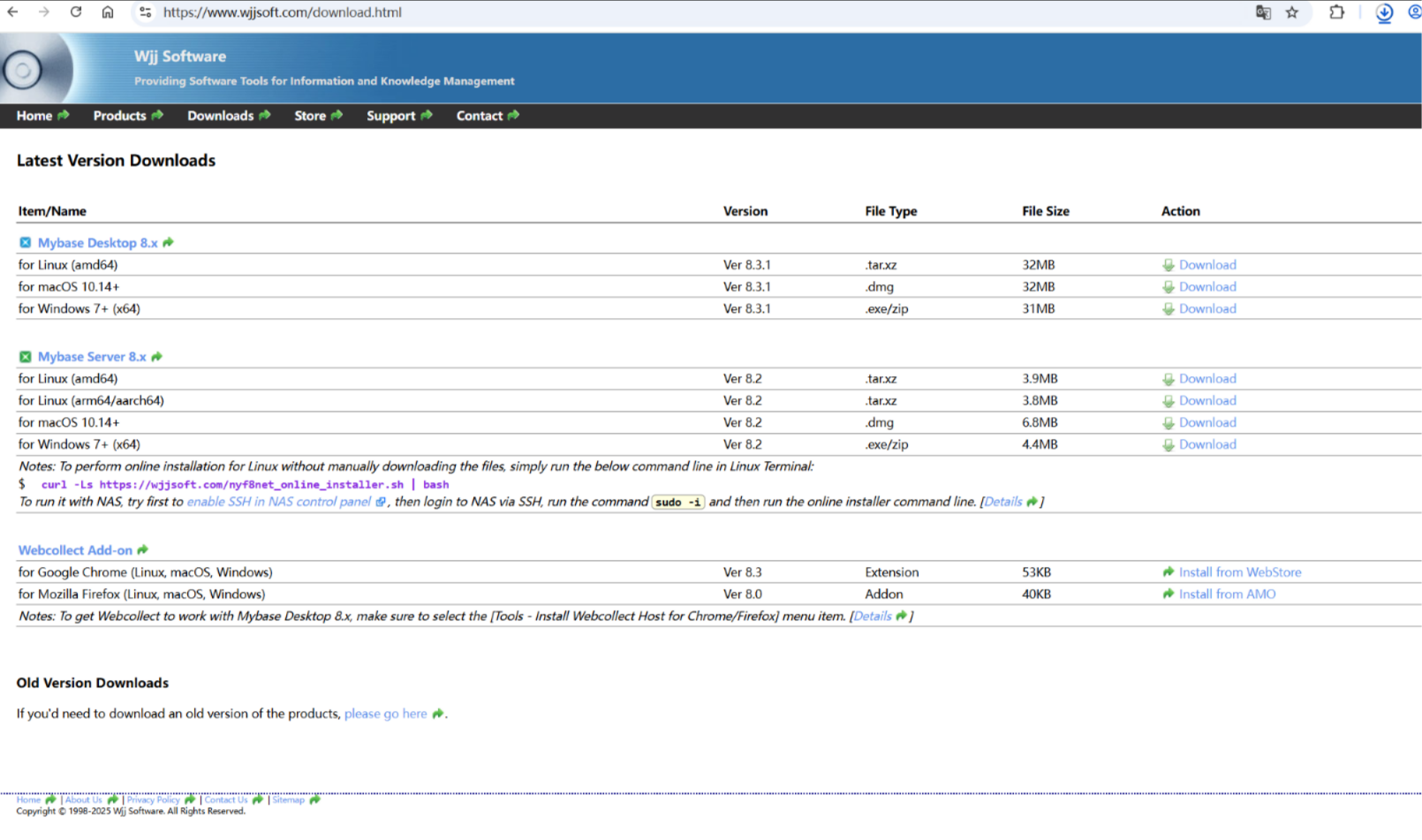
Task: Click the 'sudo -i' command text
Action: coord(678,503)
